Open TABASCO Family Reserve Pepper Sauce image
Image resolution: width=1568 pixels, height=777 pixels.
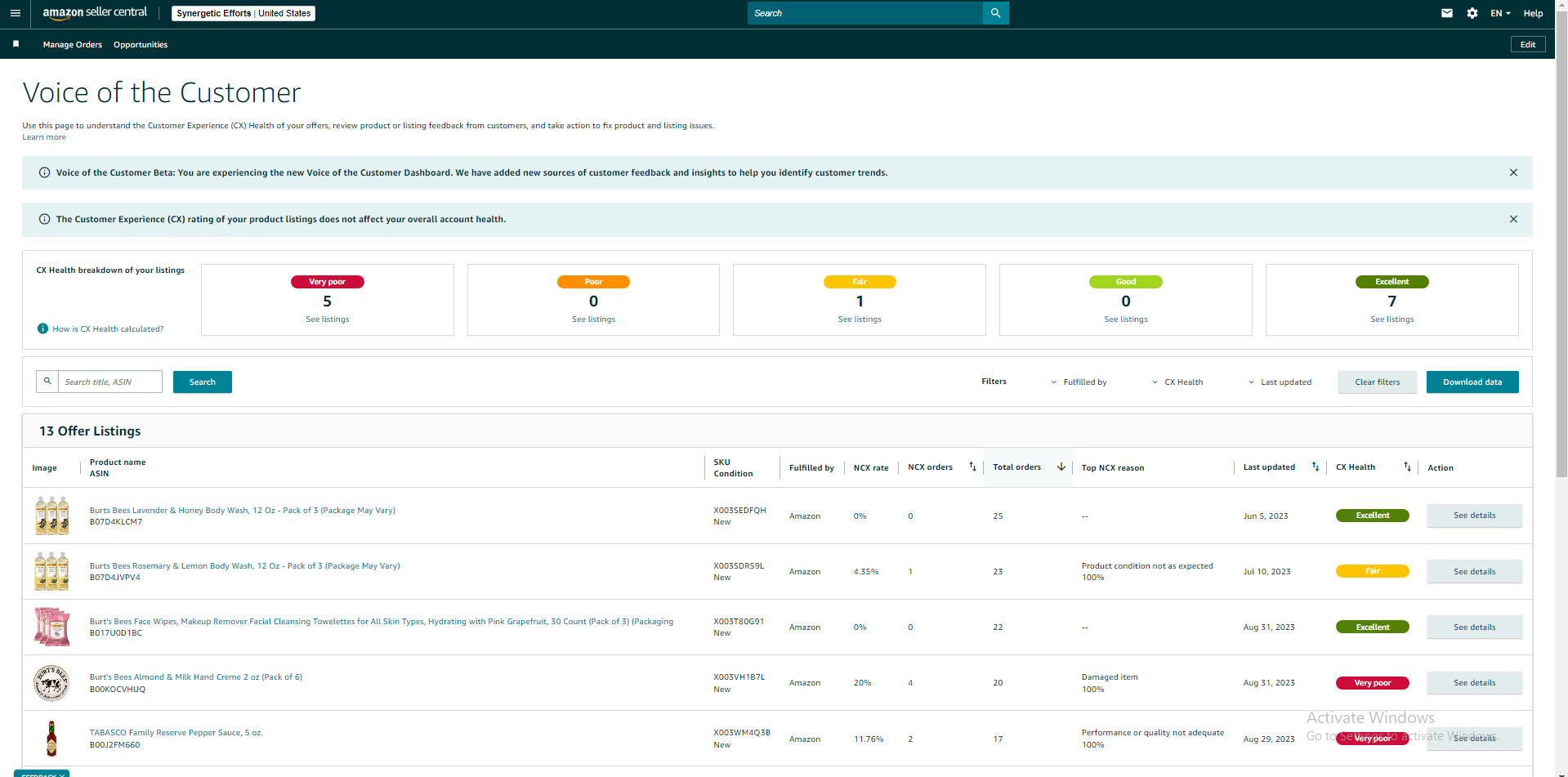coord(51,739)
